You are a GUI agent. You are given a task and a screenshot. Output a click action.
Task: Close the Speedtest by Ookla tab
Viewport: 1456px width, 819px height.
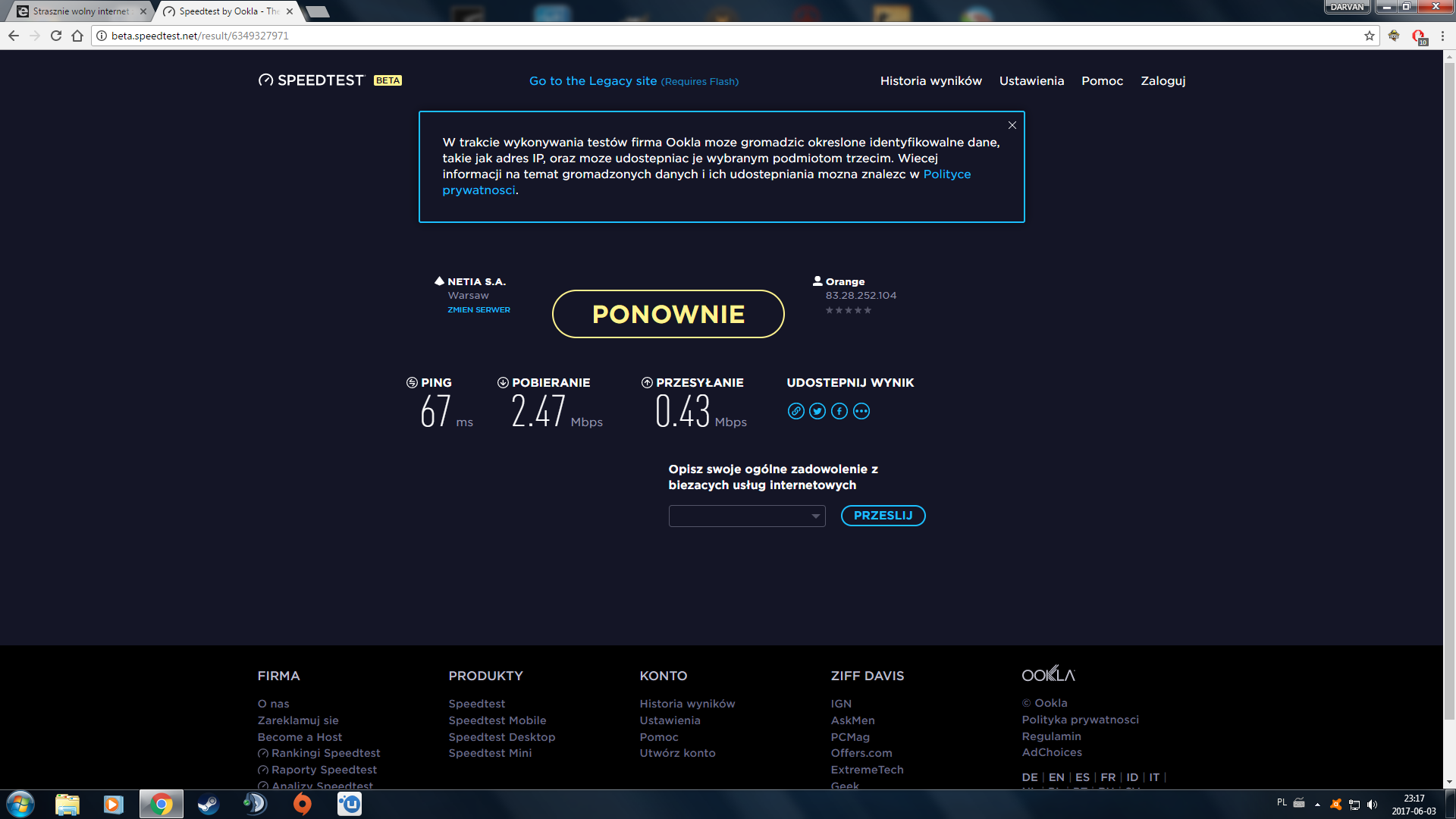point(290,11)
